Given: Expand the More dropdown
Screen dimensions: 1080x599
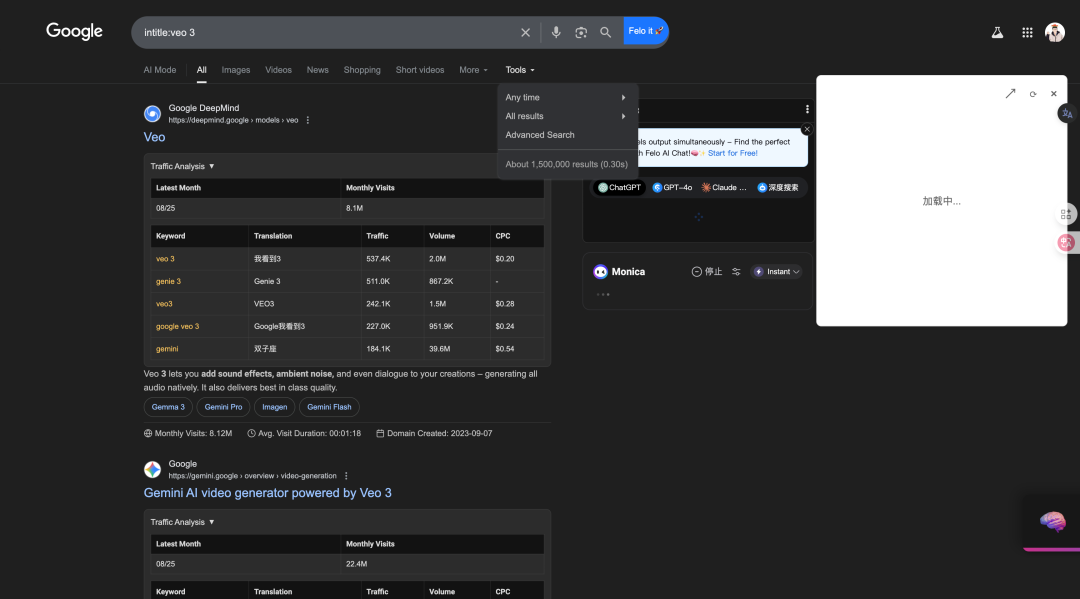Looking at the screenshot, I should (x=473, y=70).
